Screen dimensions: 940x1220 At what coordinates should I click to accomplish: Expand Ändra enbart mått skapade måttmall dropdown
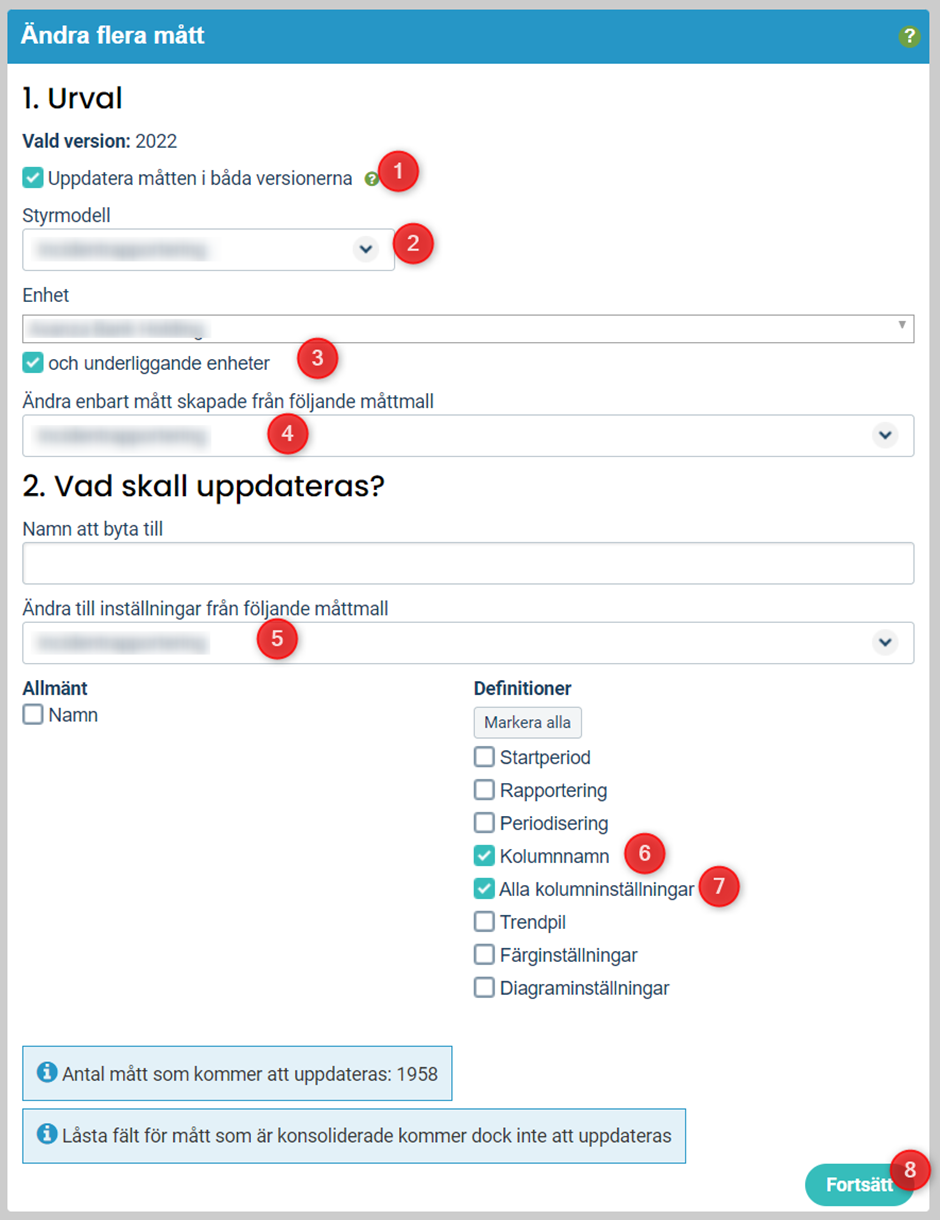[468, 435]
